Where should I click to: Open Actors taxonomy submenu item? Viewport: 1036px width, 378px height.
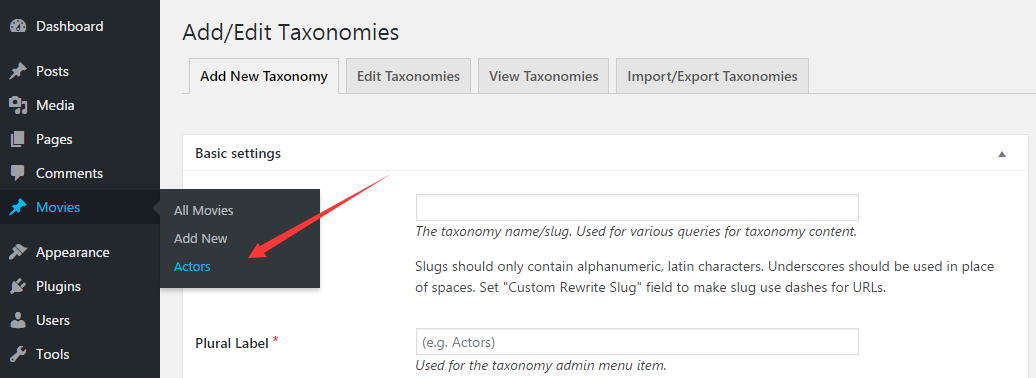[x=192, y=267]
